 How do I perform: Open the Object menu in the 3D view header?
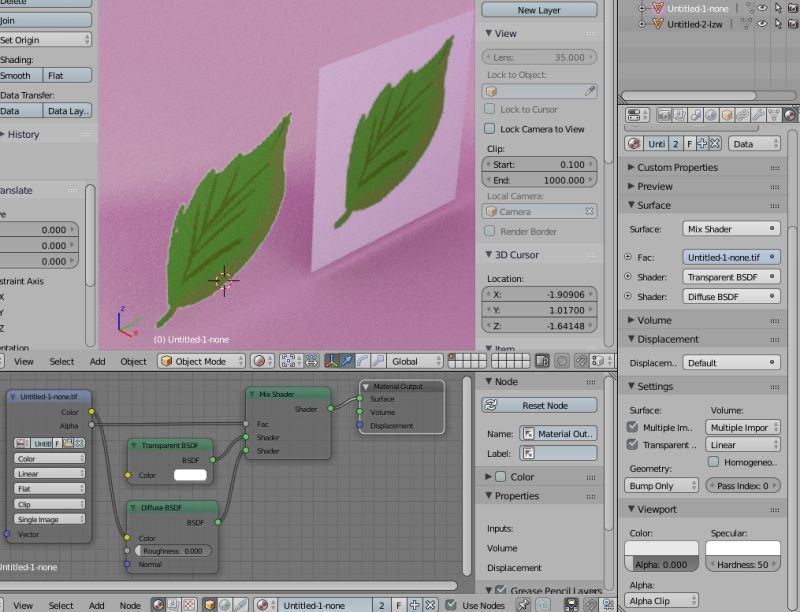[x=134, y=361]
